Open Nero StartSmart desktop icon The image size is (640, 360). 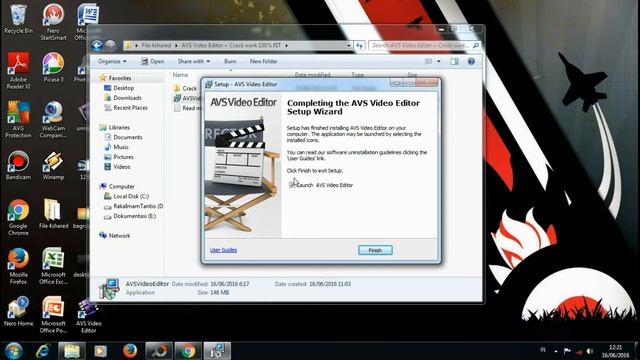tap(53, 22)
